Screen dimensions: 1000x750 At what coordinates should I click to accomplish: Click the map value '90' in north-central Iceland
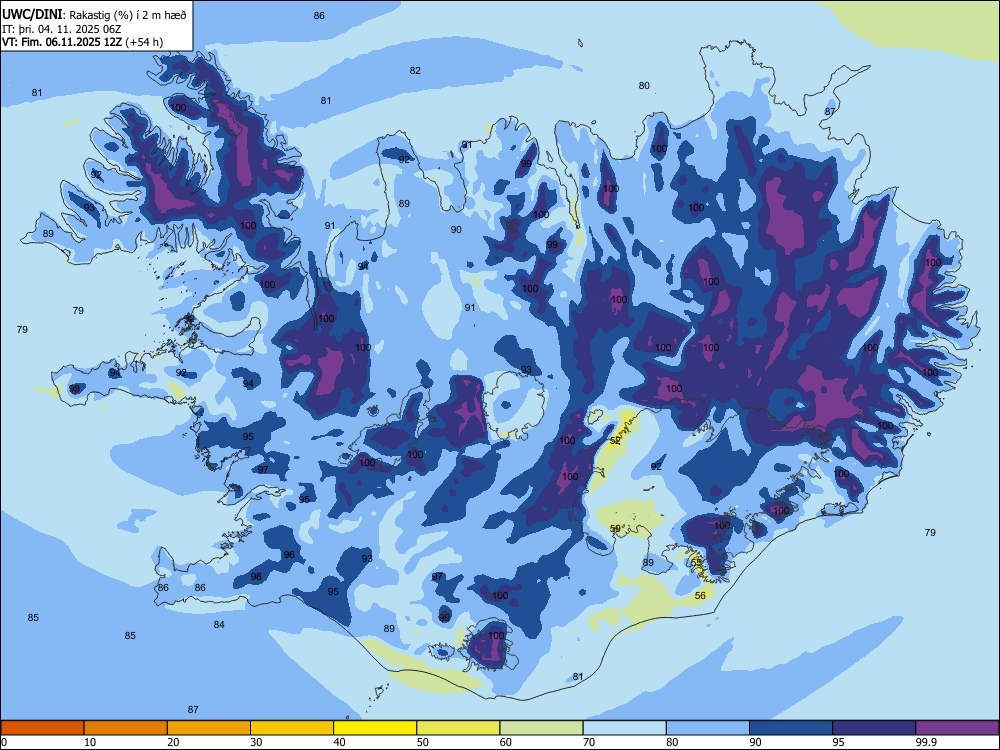tap(456, 230)
